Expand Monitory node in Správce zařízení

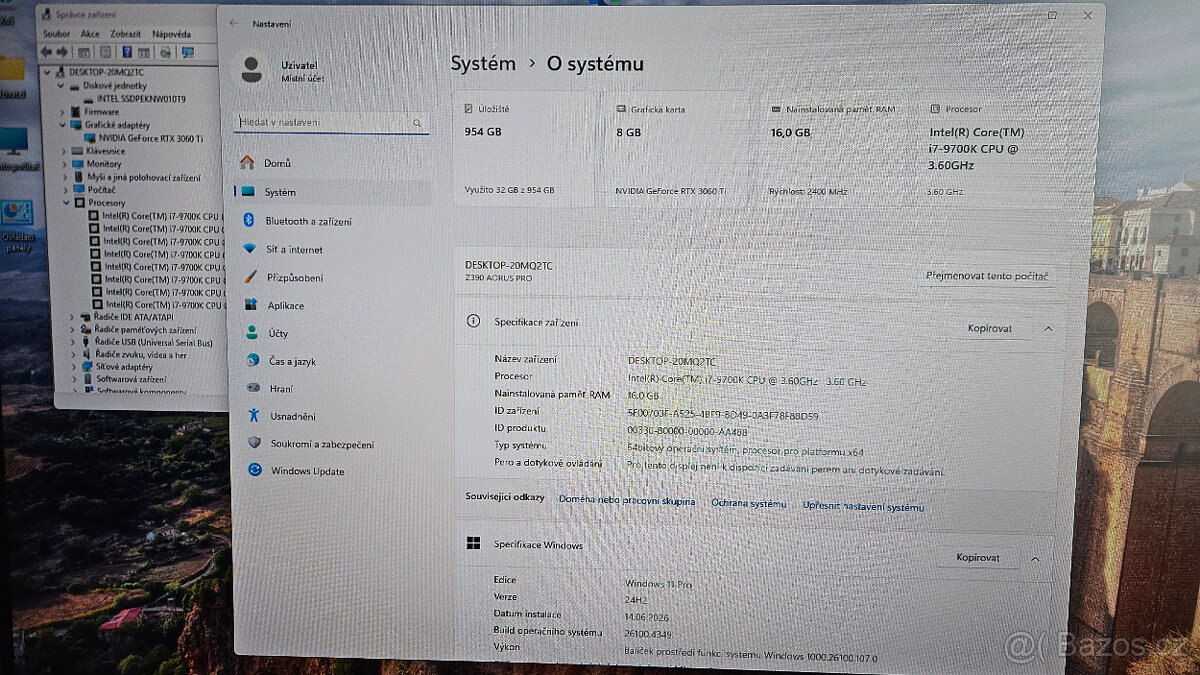pos(66,164)
